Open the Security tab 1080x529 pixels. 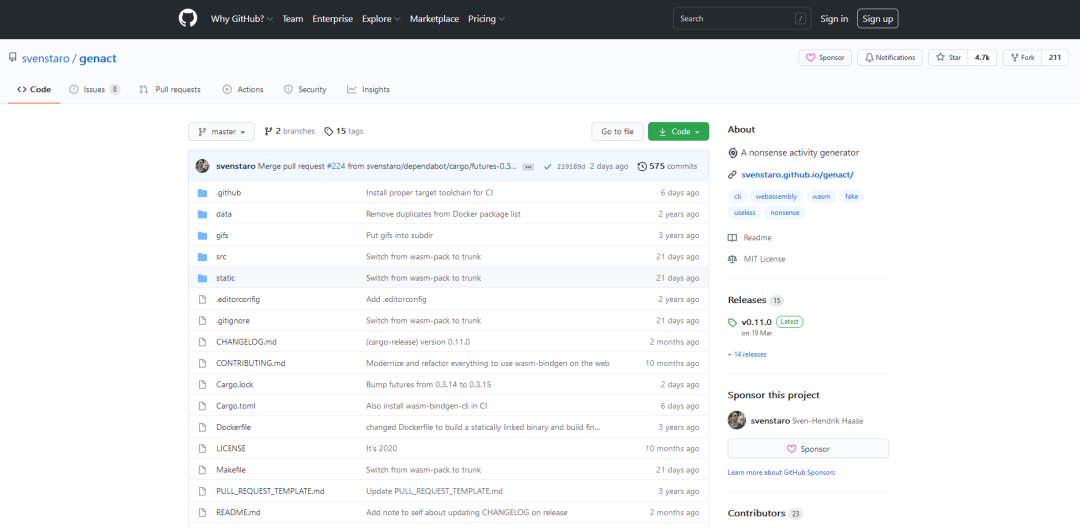pyautogui.click(x=305, y=90)
